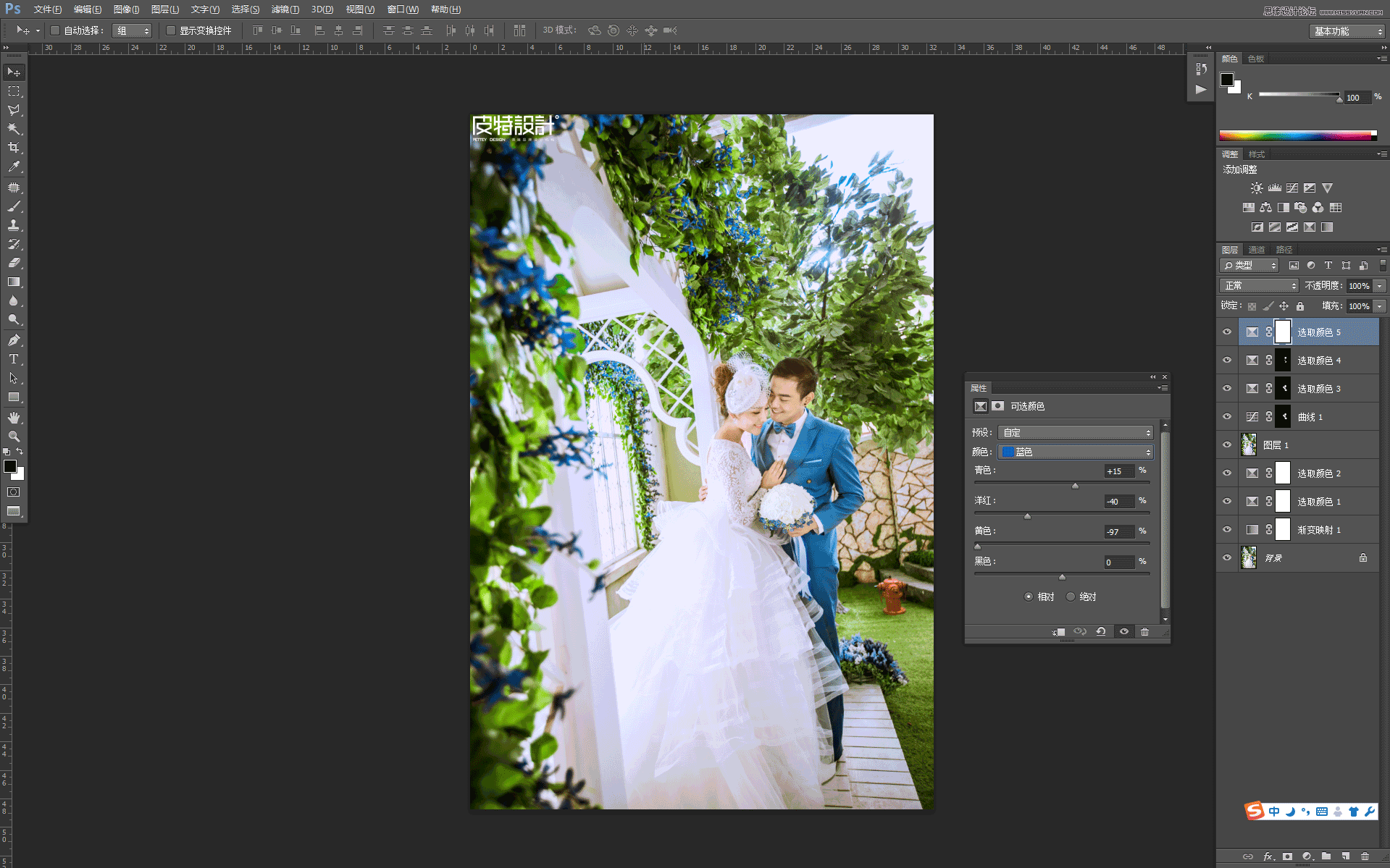Hide the 背景 layer visibility eye
This screenshot has width=1390, height=868.
tap(1226, 557)
